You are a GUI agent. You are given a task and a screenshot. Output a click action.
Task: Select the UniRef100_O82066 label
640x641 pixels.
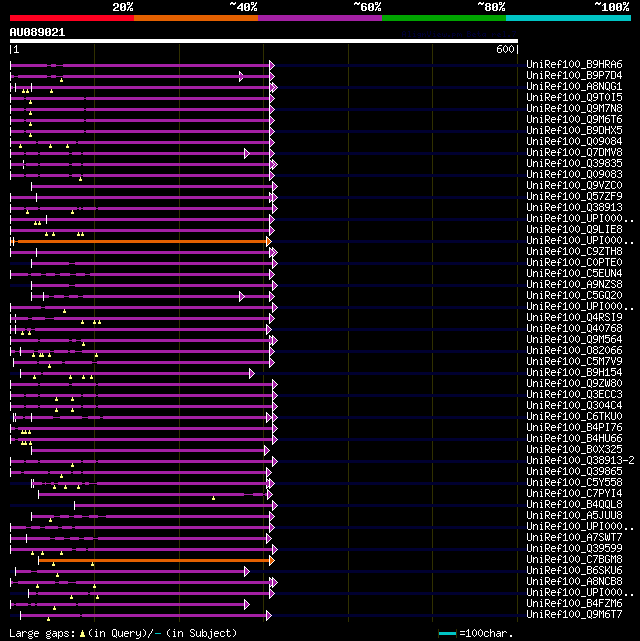coord(574,351)
